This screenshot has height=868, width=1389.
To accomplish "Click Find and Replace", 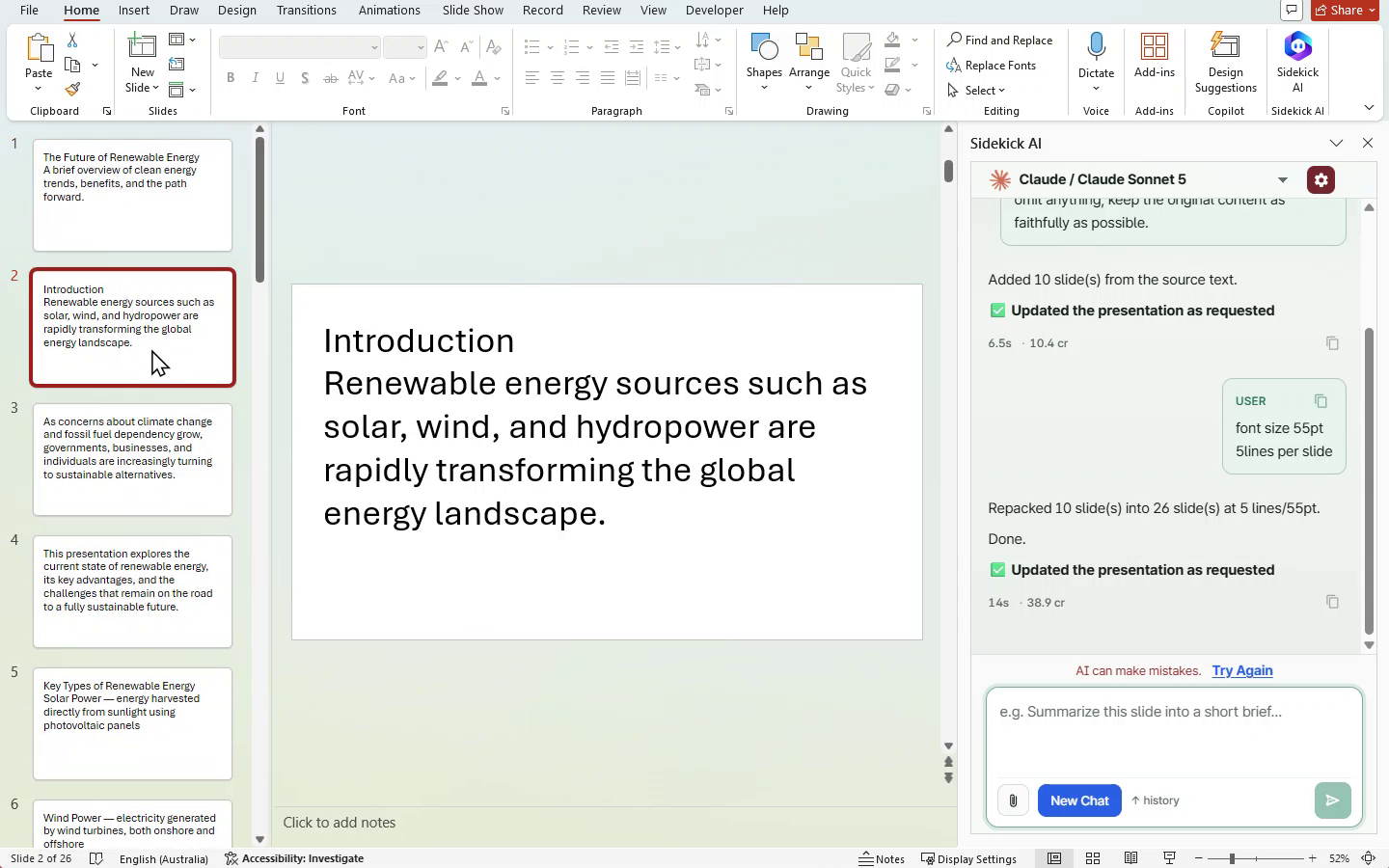I will click(x=999, y=41).
